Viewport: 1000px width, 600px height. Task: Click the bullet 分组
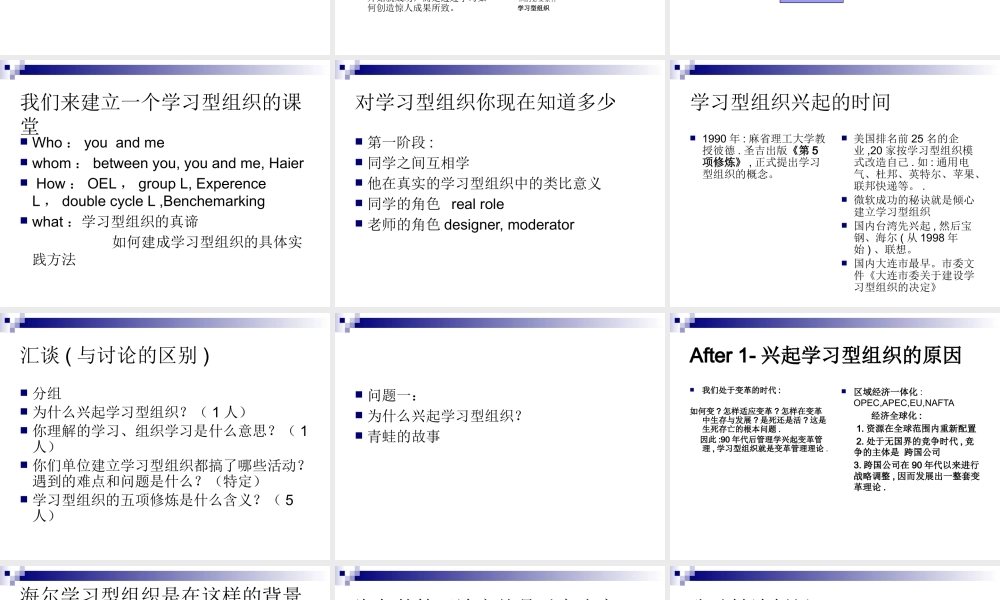[47, 393]
